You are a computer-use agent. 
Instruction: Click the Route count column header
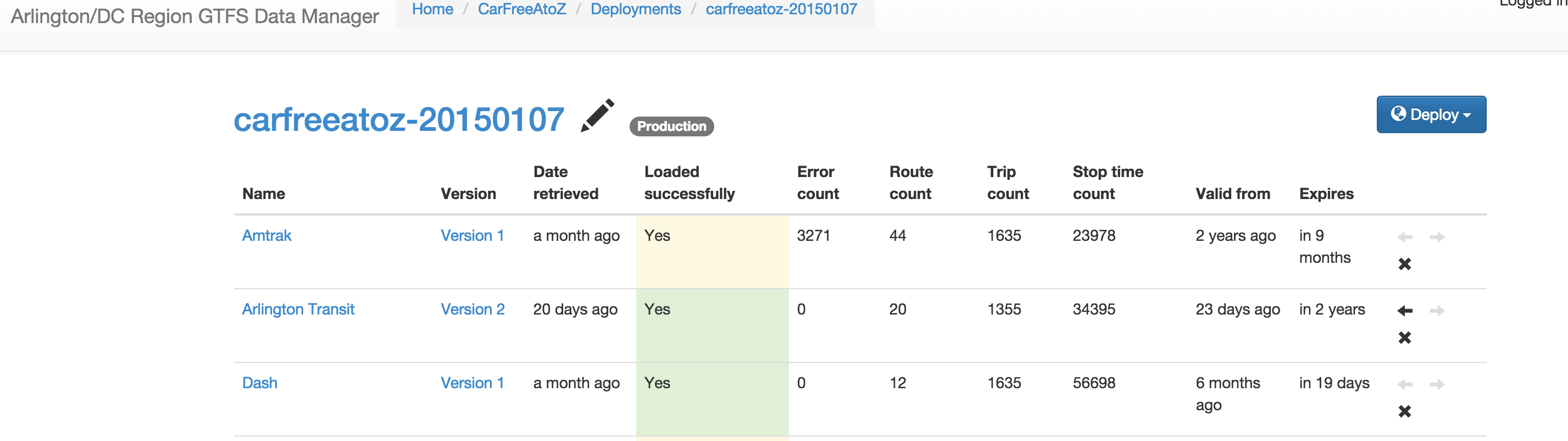(x=910, y=183)
